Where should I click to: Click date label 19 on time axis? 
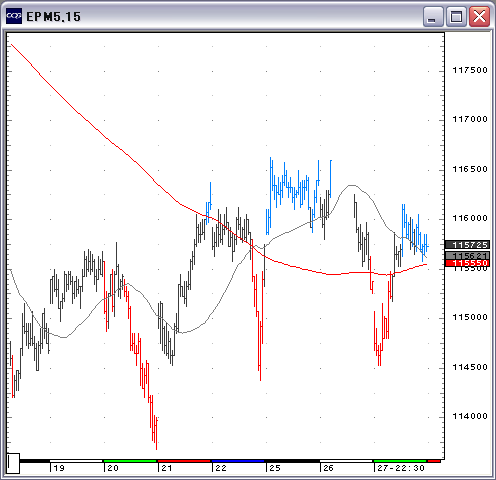tap(59, 468)
